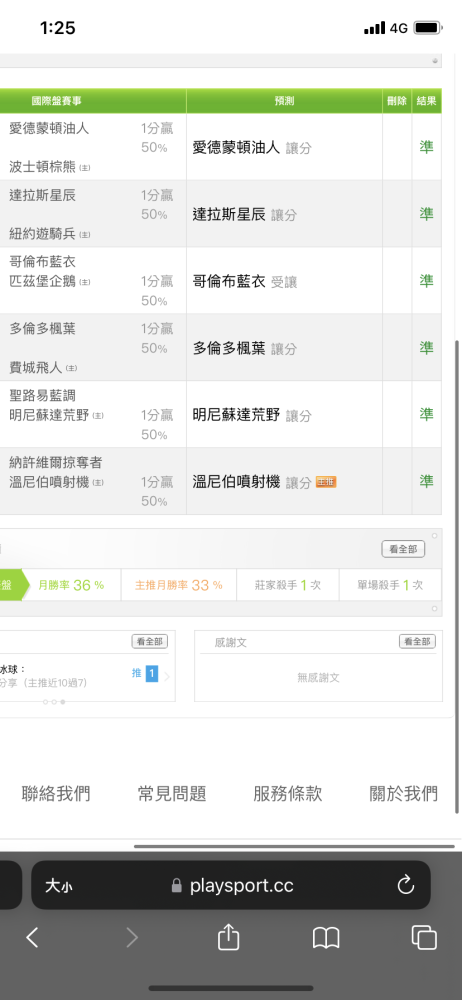Open the 關於我們 footer link
Viewport: 462px width, 1000px height.
[404, 793]
